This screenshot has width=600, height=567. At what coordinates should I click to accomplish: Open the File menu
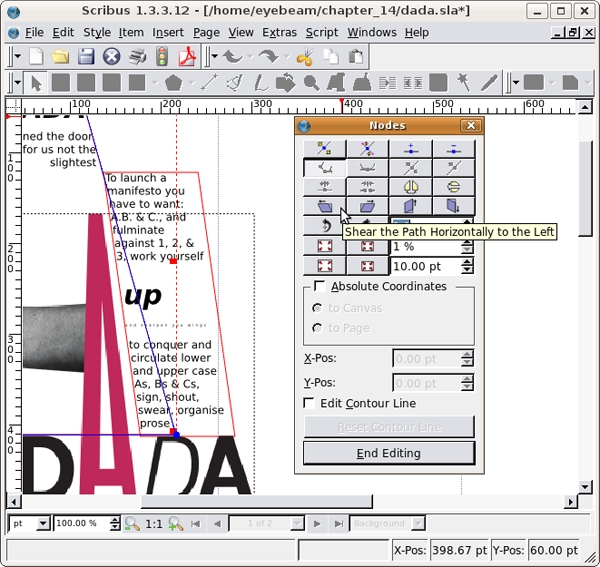click(34, 33)
